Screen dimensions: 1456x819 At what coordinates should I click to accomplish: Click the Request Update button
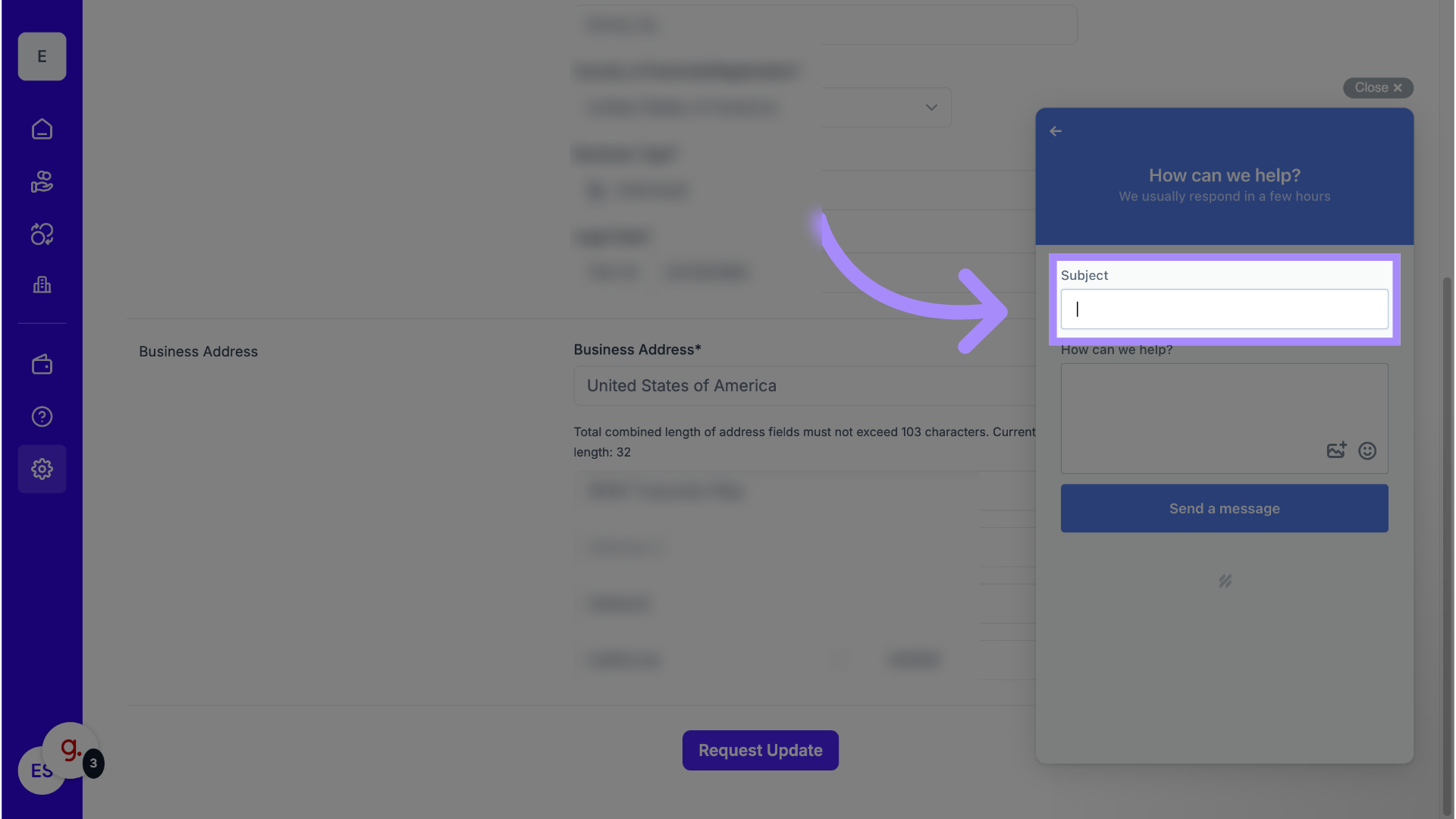[x=760, y=751]
